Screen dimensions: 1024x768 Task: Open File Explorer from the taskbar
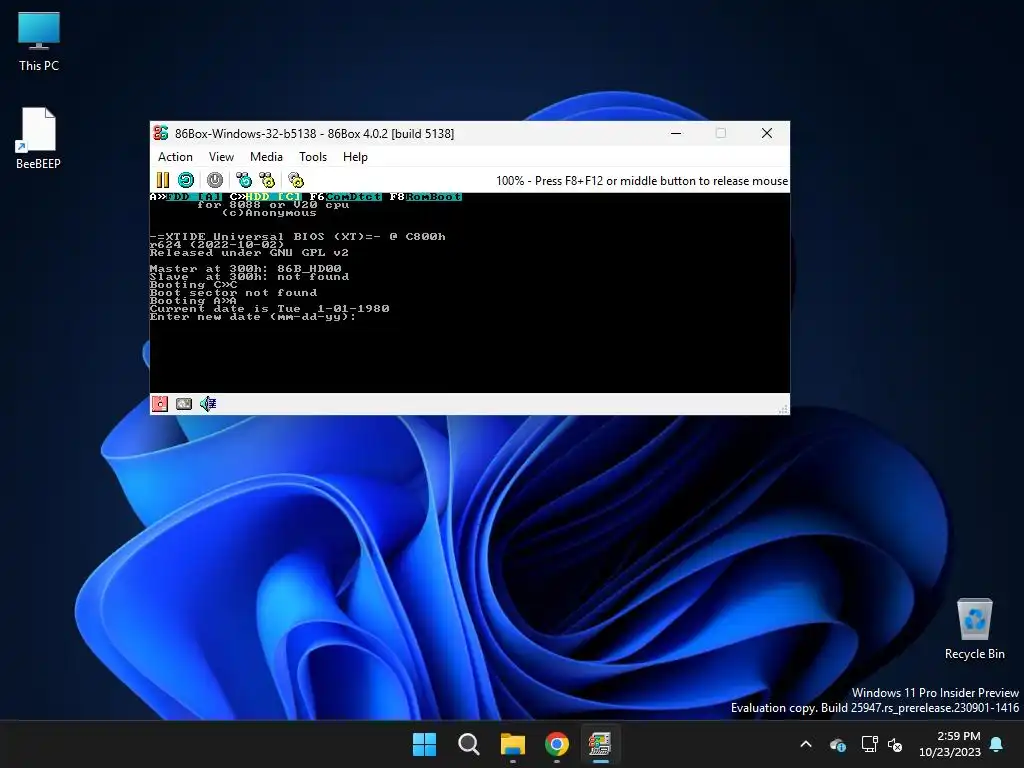(513, 744)
